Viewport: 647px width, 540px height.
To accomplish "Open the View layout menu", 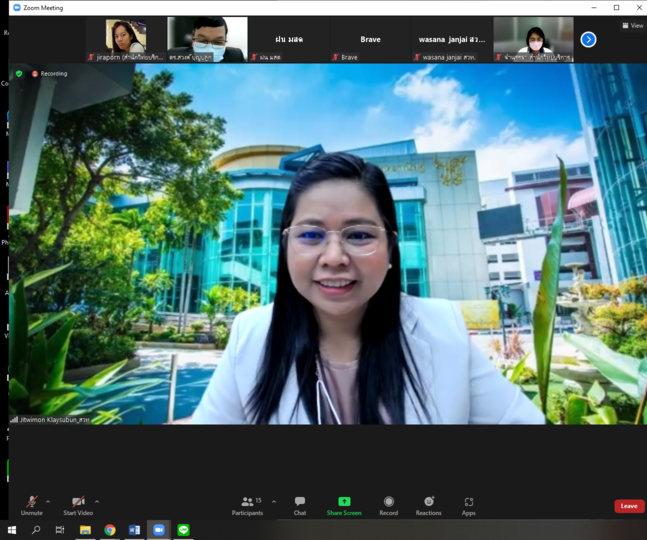I will (632, 26).
